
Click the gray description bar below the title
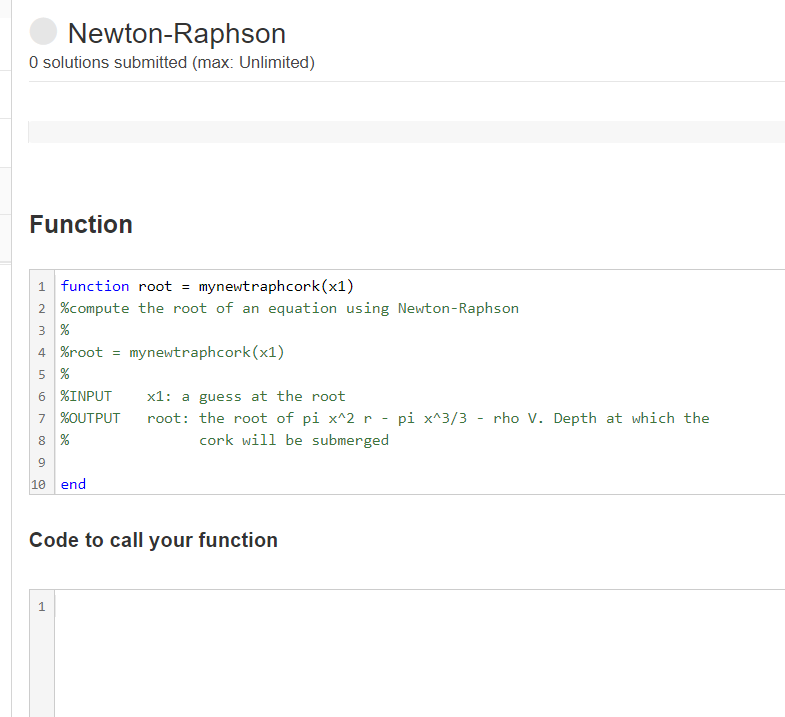click(x=407, y=132)
